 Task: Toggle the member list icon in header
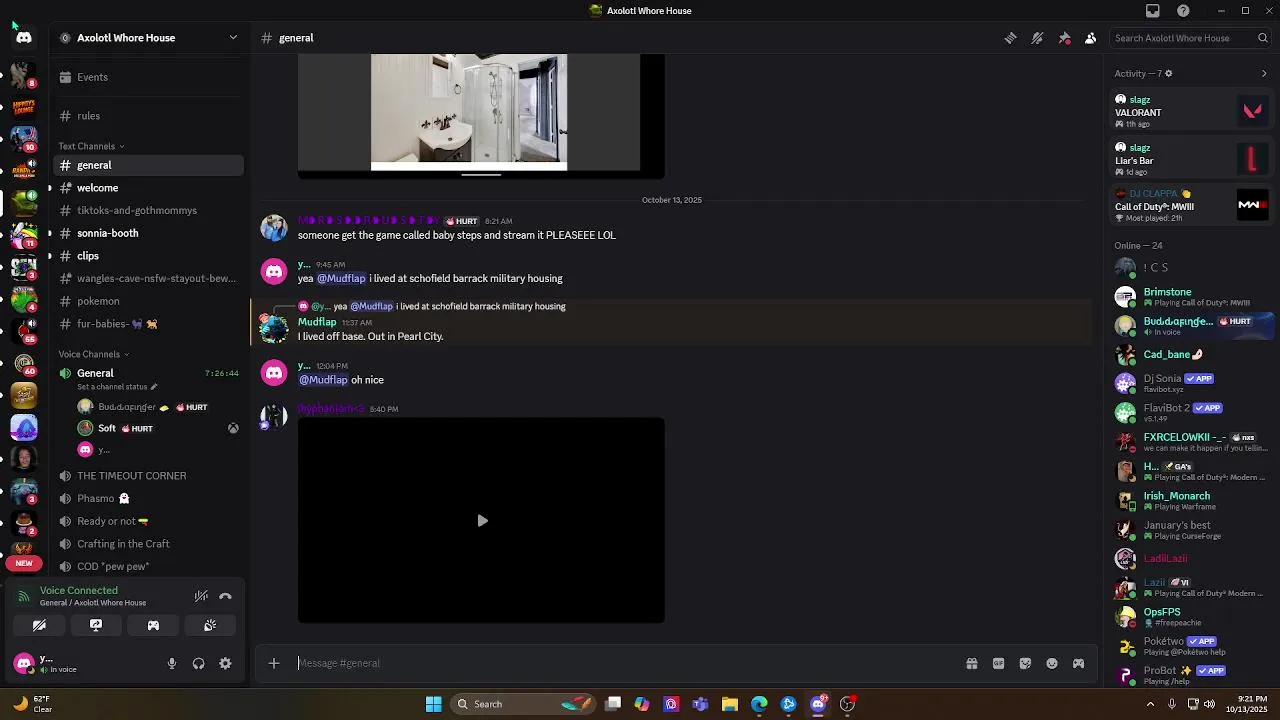coord(1091,38)
